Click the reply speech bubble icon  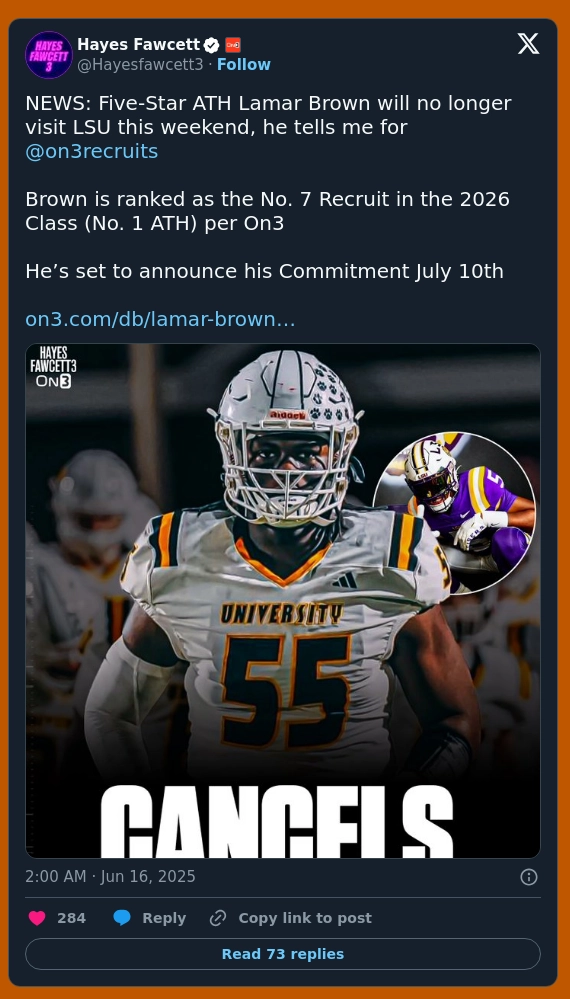click(122, 918)
